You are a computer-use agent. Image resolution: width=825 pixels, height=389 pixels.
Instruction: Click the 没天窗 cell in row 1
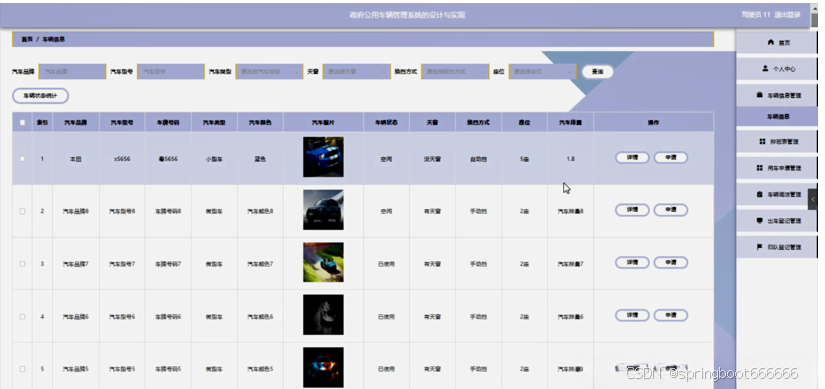click(432, 159)
